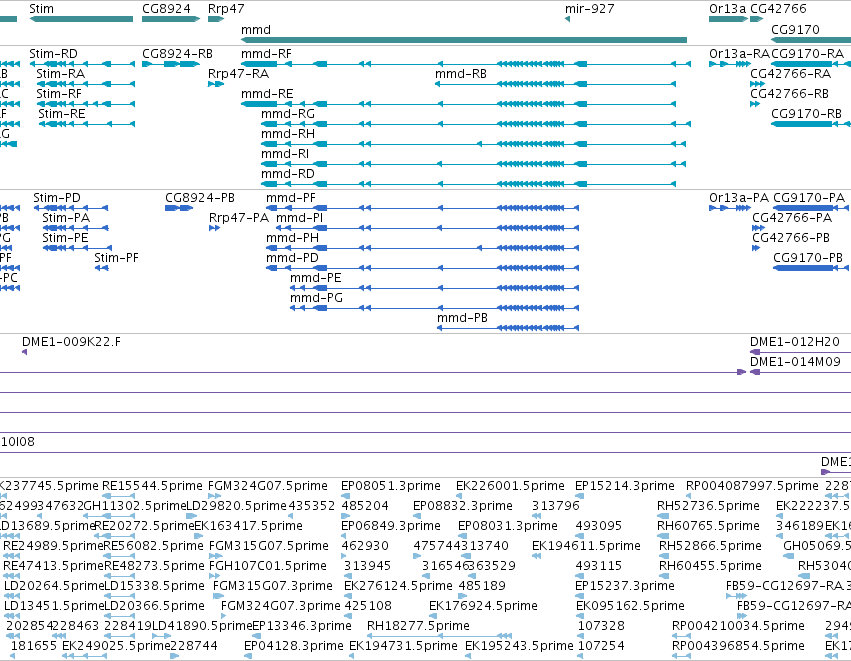Select the EP08051.3prime EST label

(391, 486)
